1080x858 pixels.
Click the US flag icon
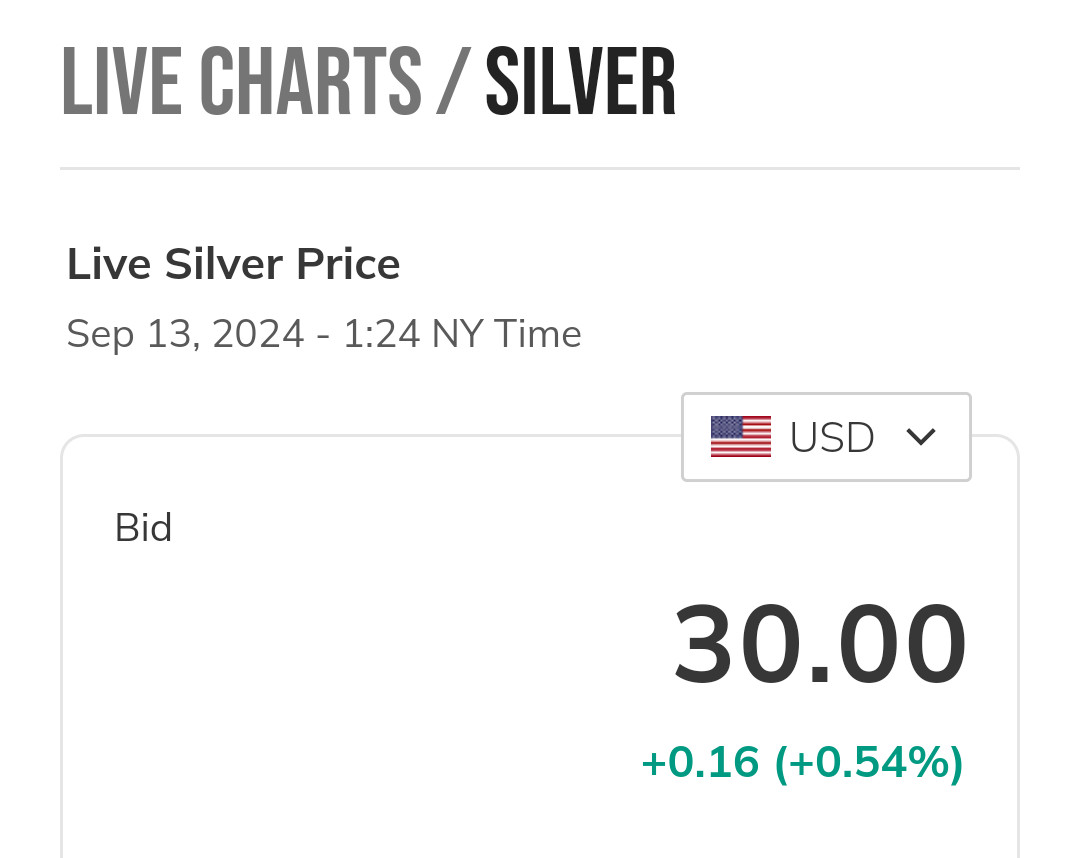[x=740, y=437]
